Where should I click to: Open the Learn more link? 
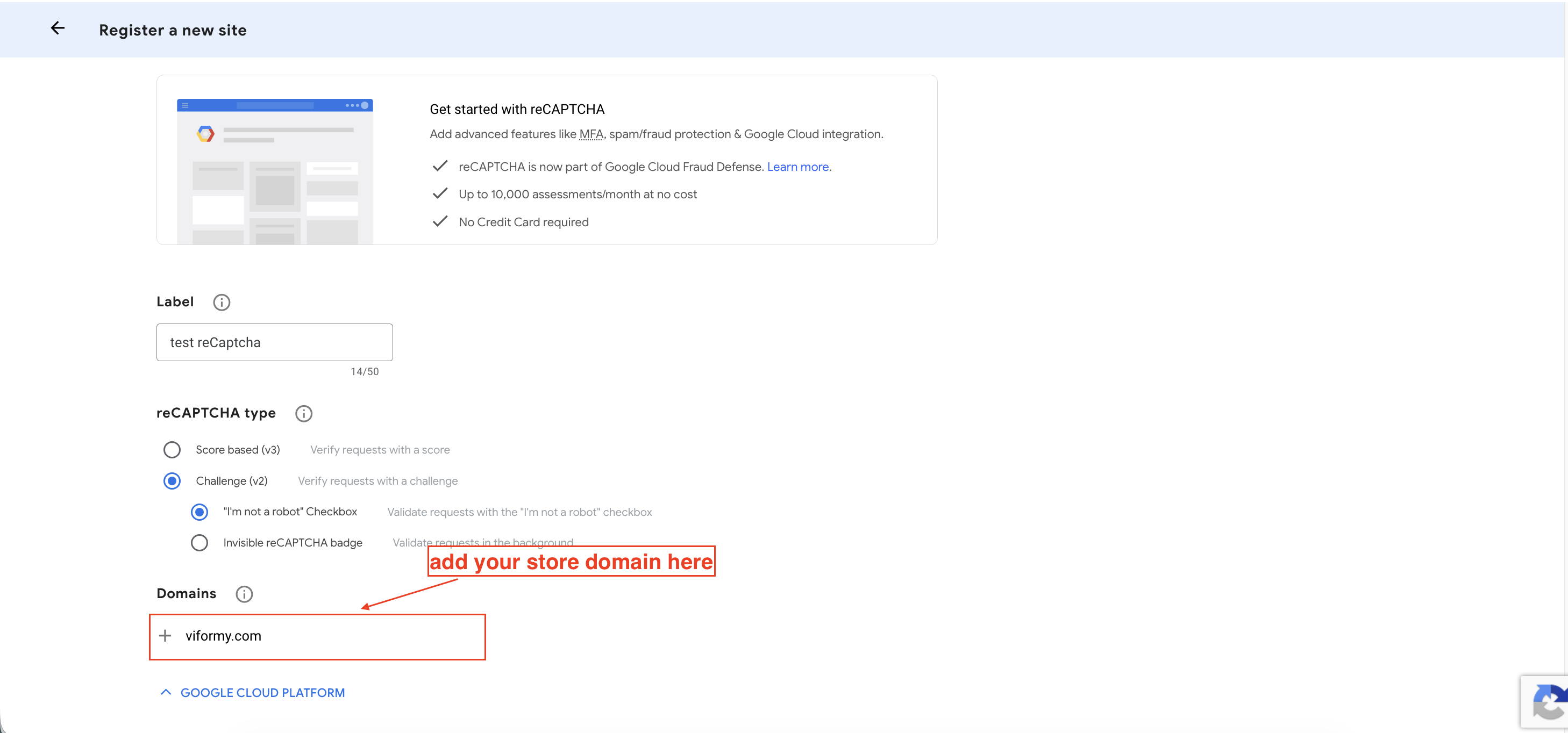[x=797, y=167]
